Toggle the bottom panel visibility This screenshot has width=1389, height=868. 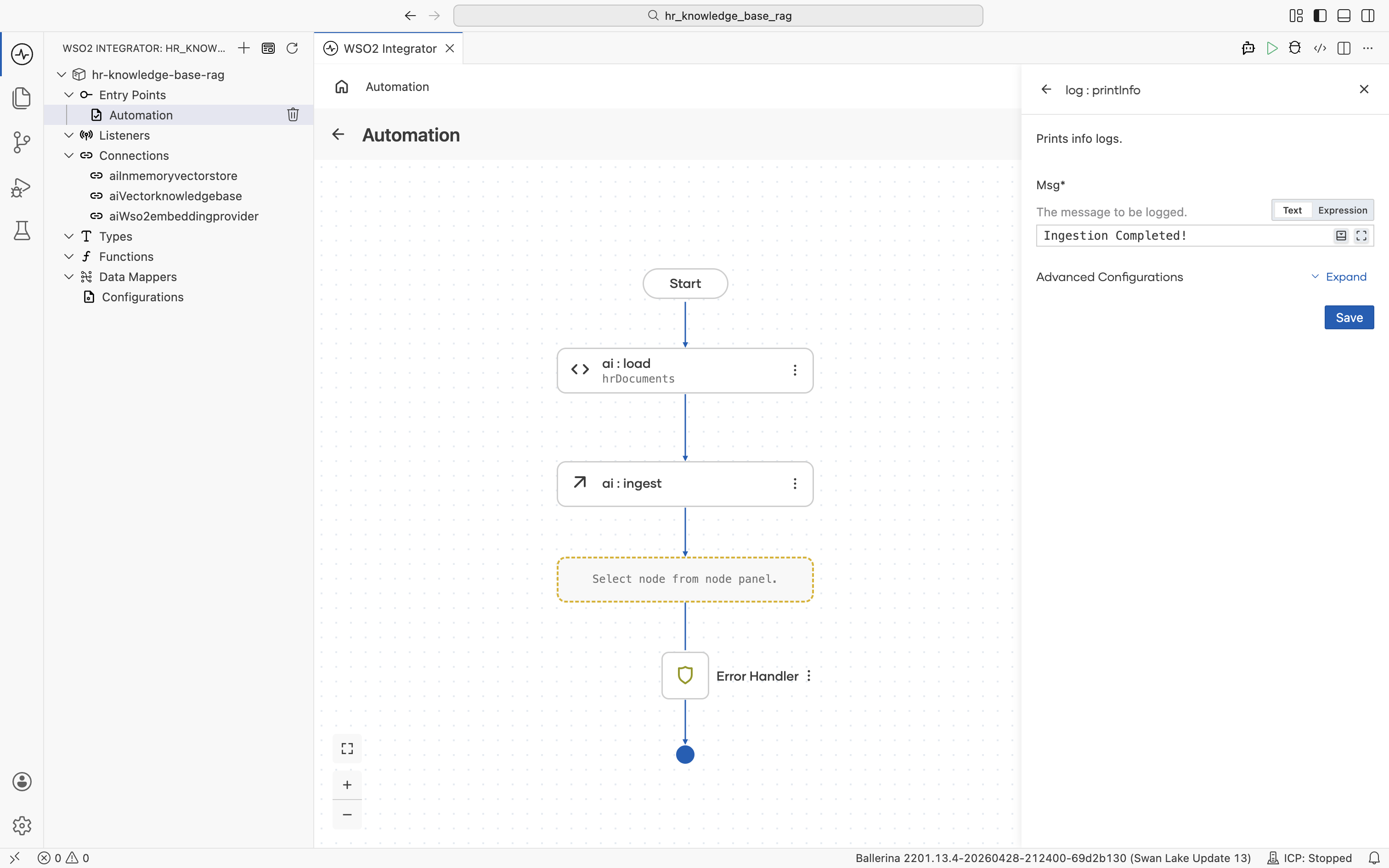1344,16
